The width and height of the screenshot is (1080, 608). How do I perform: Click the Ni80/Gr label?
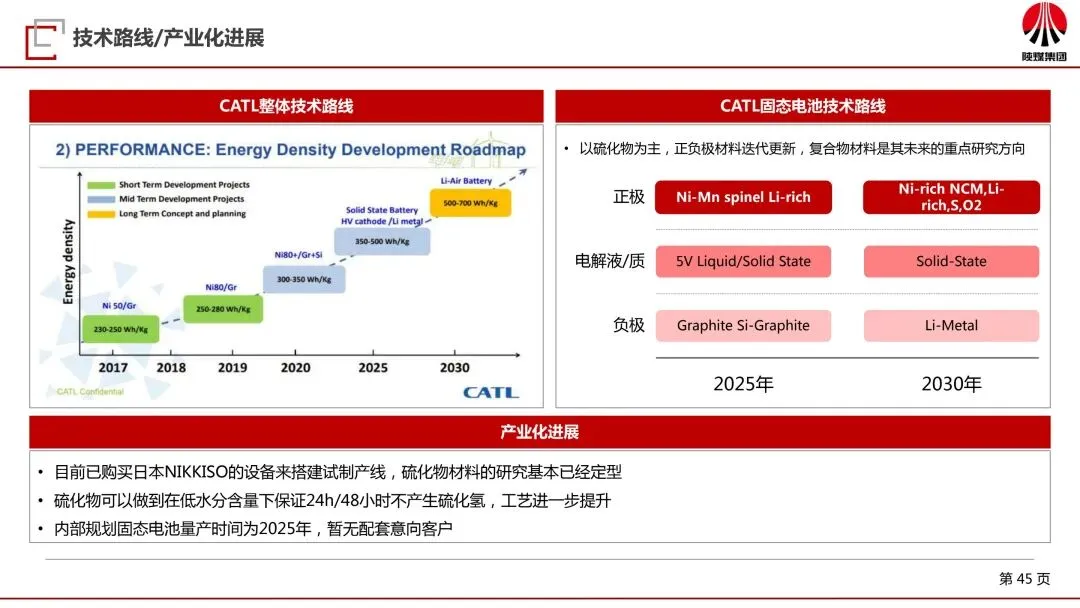pos(221,287)
